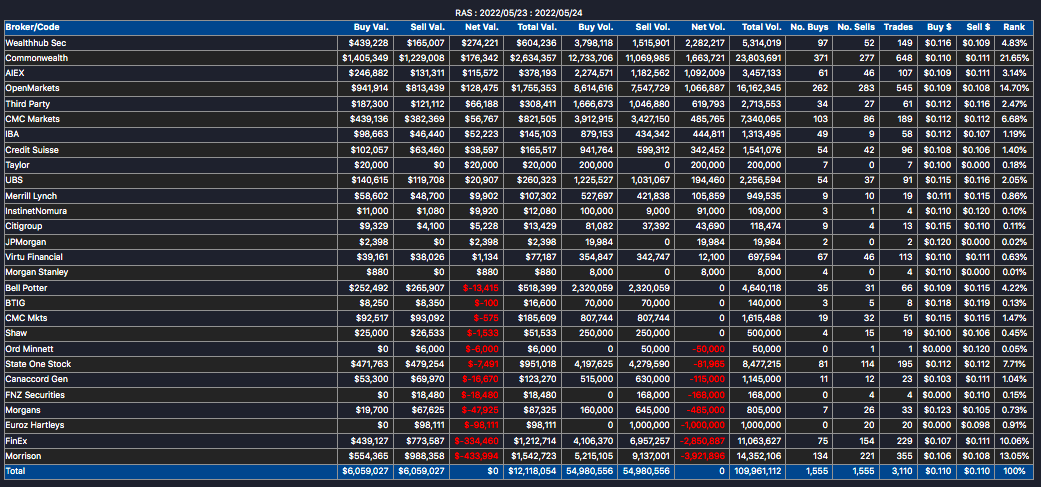Select the Euroz Hartleys broker name
This screenshot has height=487, width=1041.
click(x=35, y=425)
